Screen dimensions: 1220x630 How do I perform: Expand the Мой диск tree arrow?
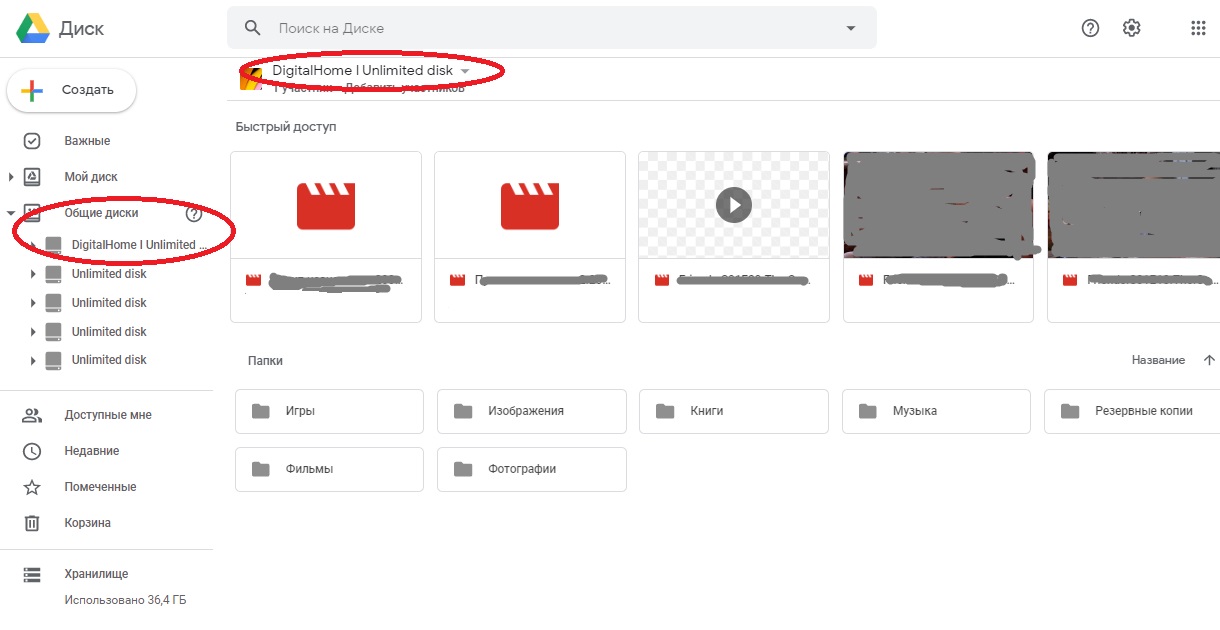(x=11, y=177)
